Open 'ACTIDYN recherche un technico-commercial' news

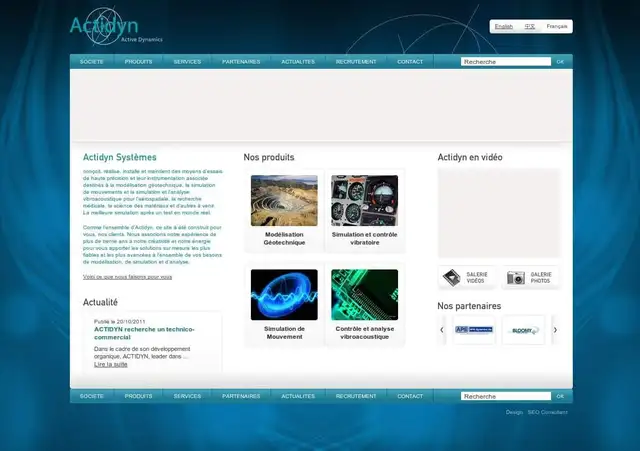pyautogui.click(x=144, y=333)
